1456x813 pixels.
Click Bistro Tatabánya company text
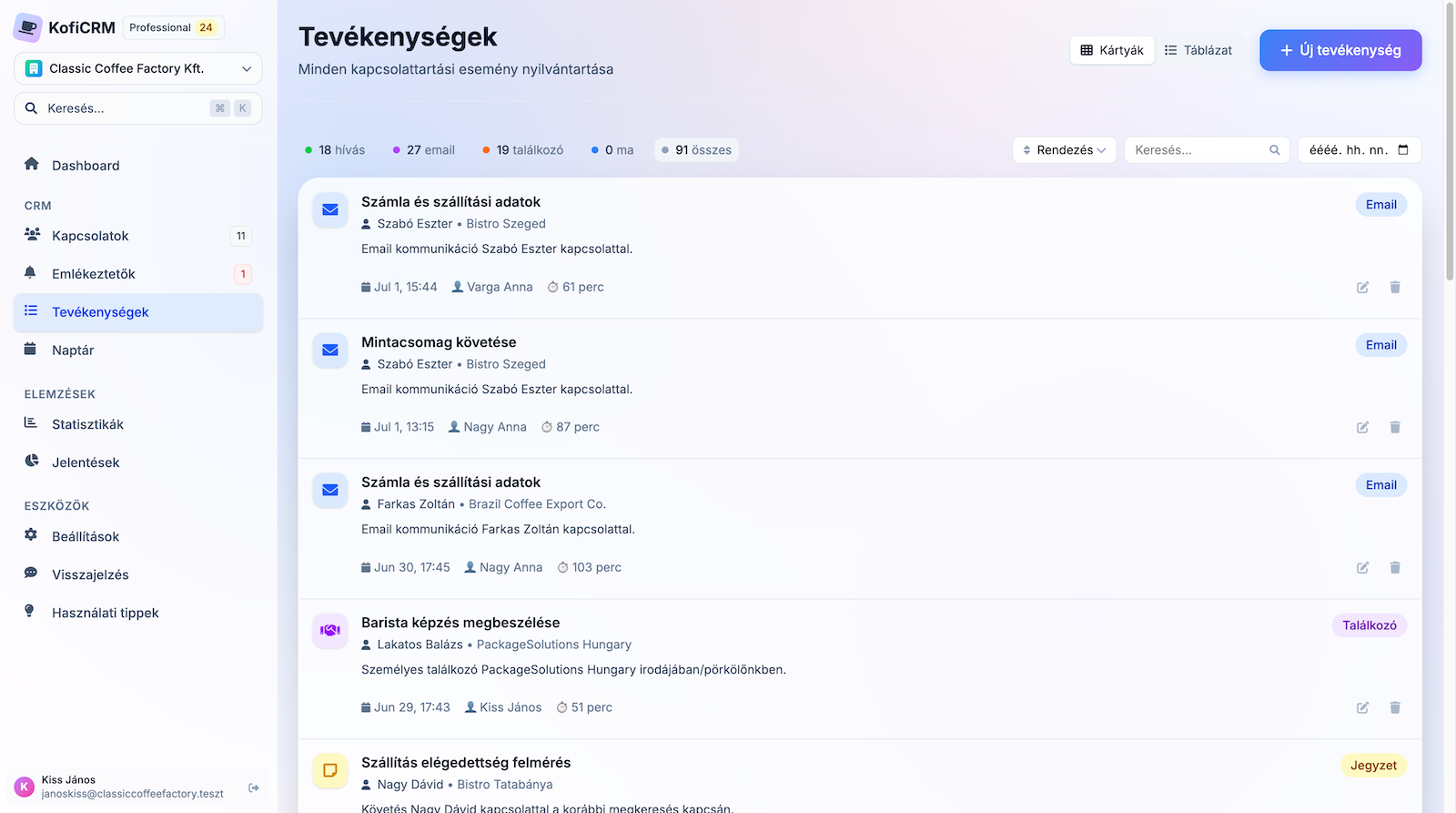coord(505,785)
